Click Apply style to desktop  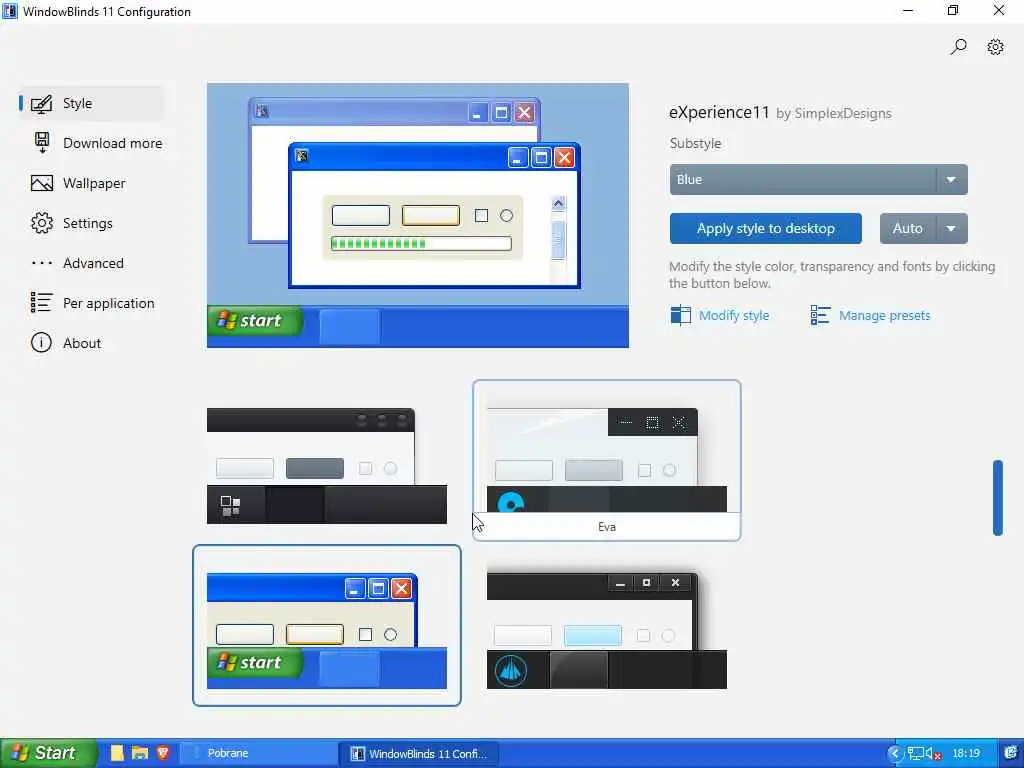pos(765,229)
